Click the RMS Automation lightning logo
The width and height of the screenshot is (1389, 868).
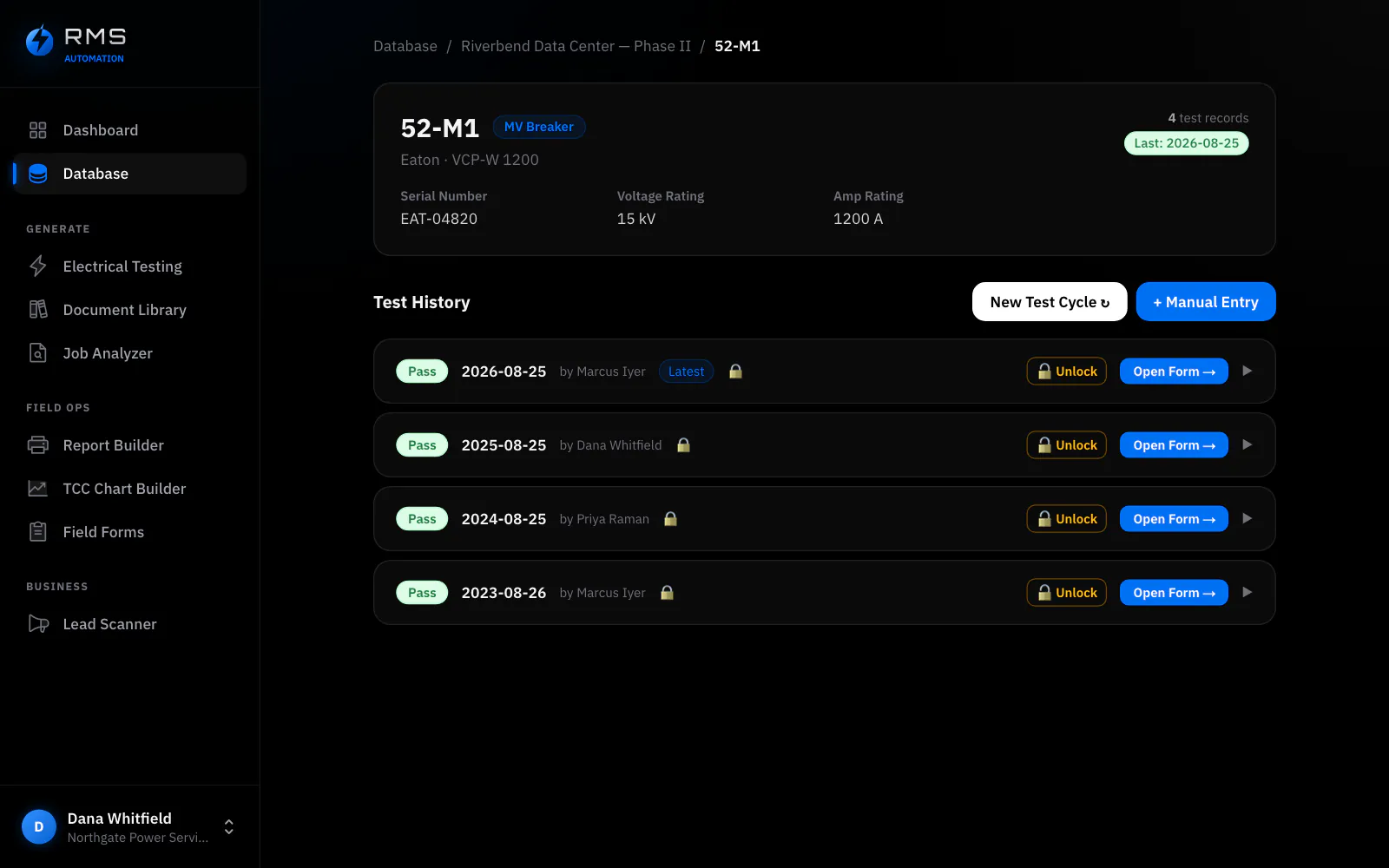coord(40,40)
